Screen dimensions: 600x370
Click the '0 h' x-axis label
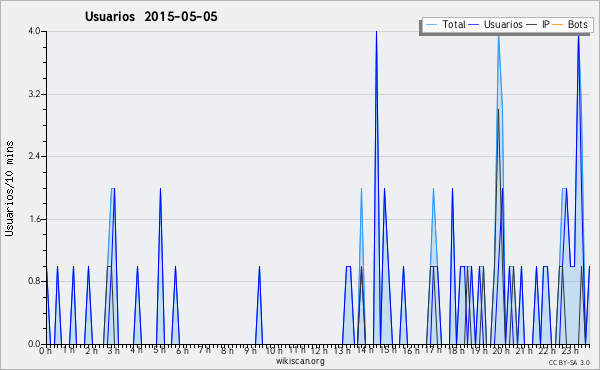pyautogui.click(x=46, y=350)
